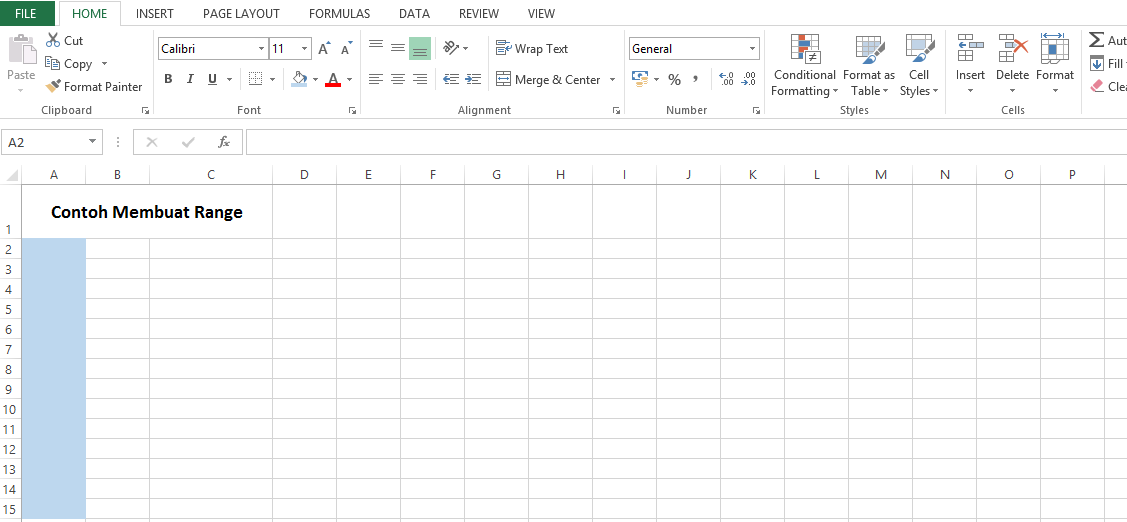Open Format as Table gallery
The width and height of the screenshot is (1127, 522).
[869, 65]
